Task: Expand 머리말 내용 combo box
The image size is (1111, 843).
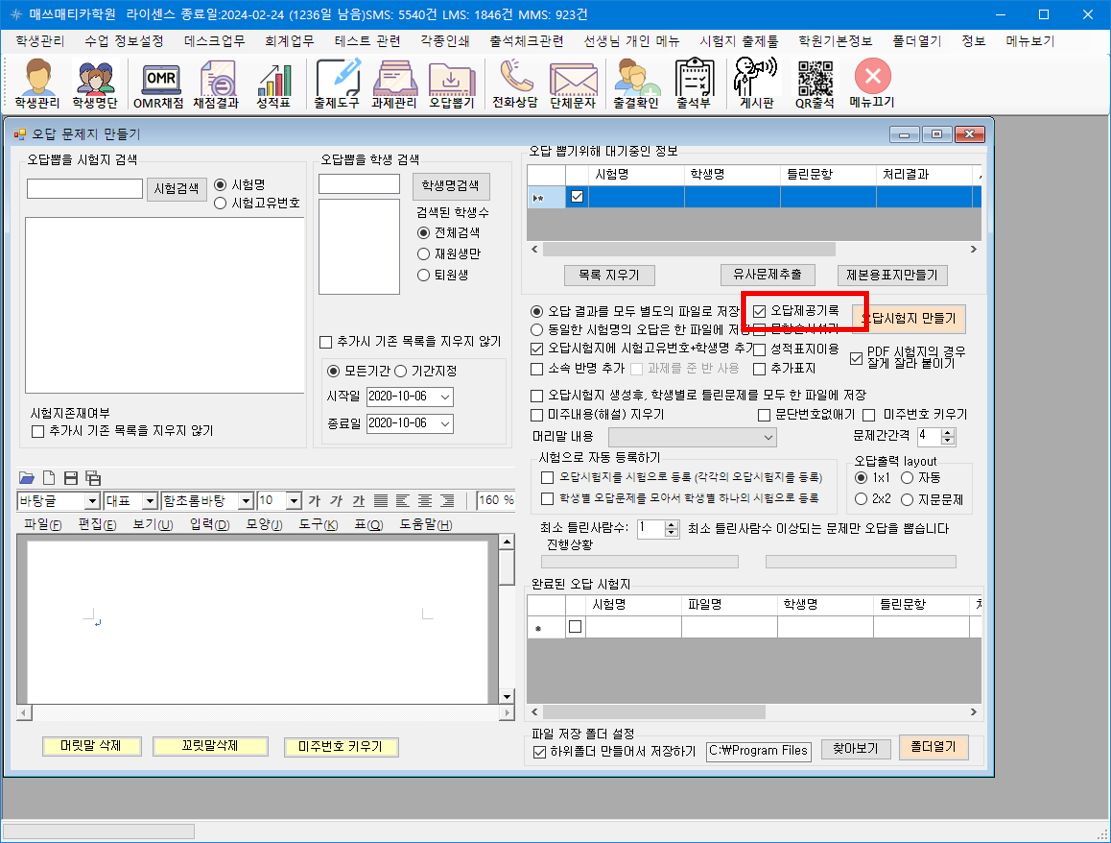Action: click(x=768, y=437)
